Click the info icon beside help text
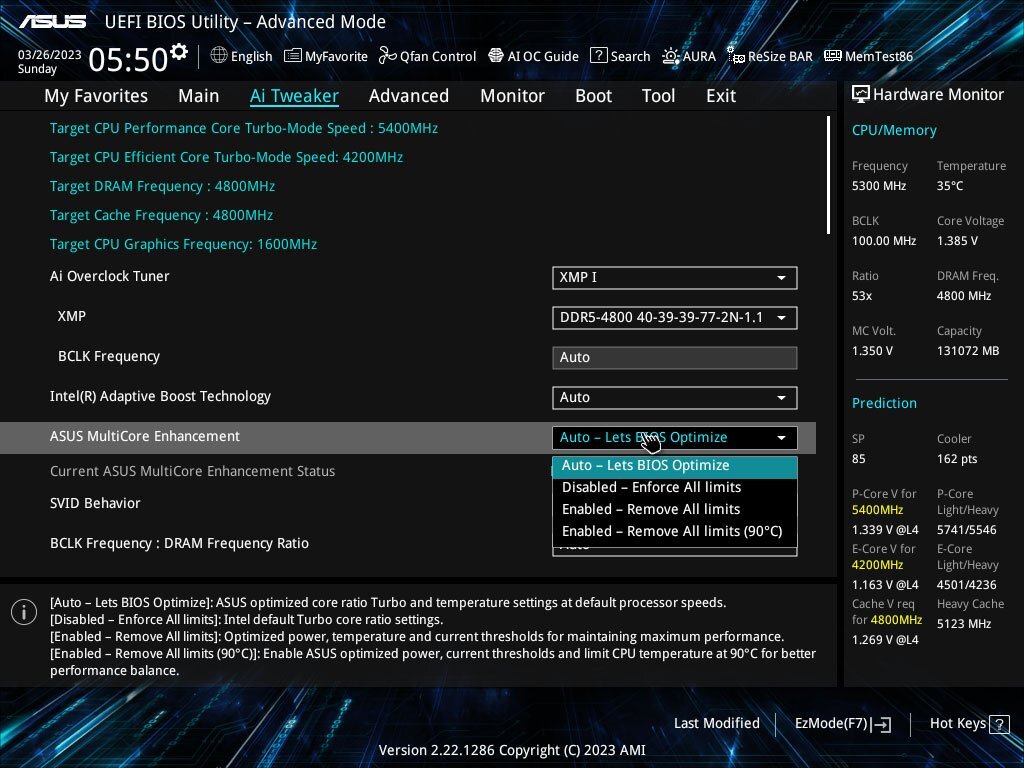 click(24, 612)
